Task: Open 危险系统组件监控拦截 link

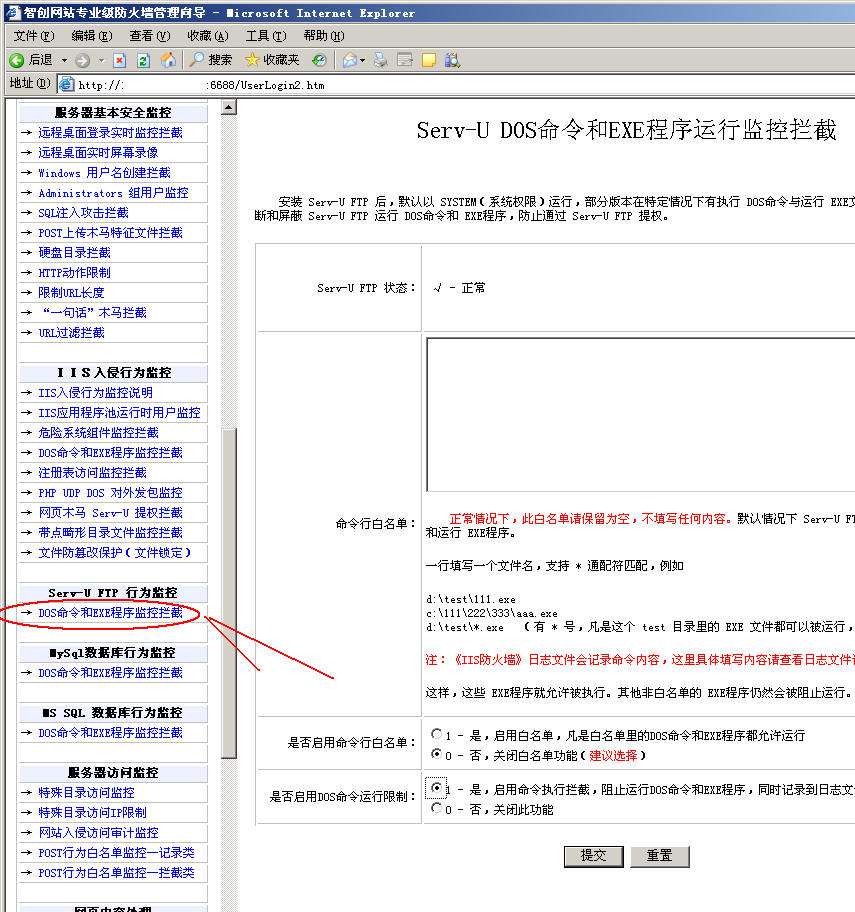Action: click(x=98, y=433)
